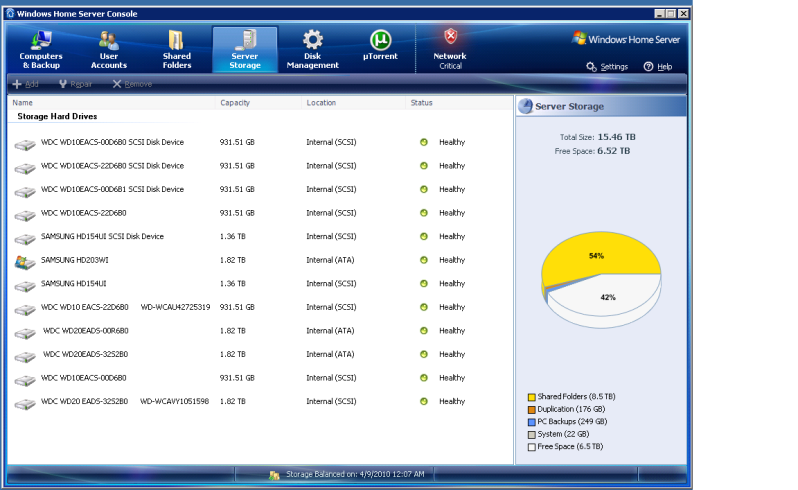Click the WD-WCAU42725319 serial text

[x=175, y=307]
